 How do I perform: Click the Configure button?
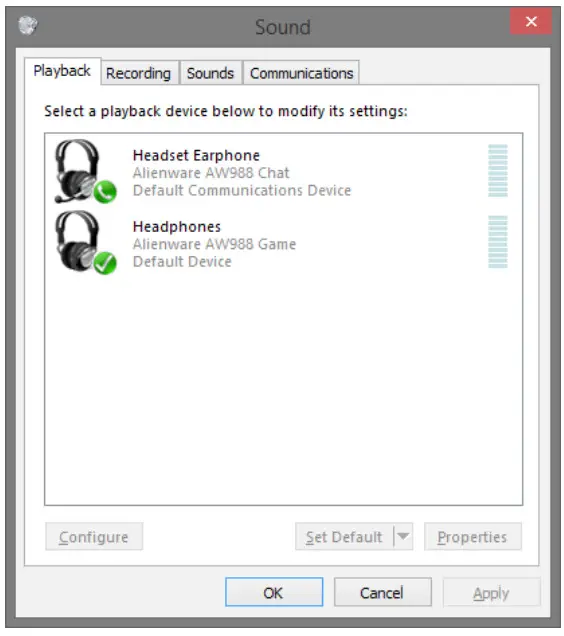94,537
